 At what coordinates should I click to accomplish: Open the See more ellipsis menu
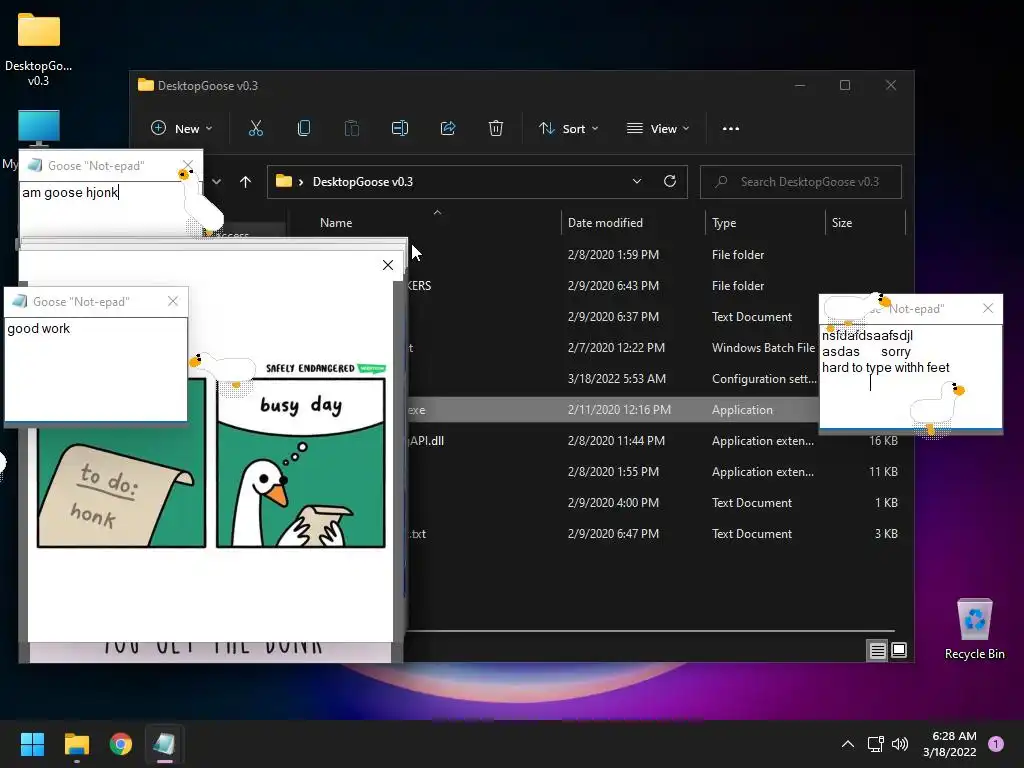tap(731, 129)
